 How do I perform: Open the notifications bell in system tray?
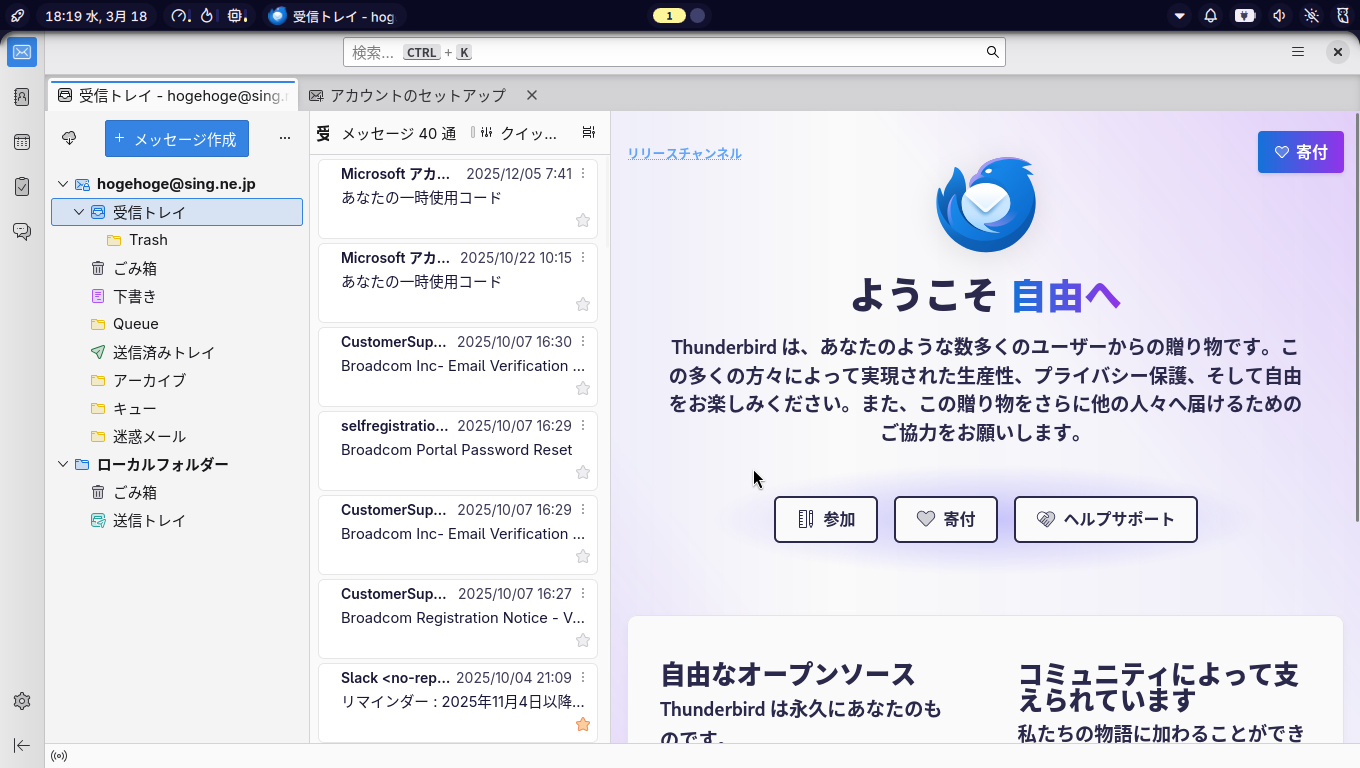click(1211, 16)
